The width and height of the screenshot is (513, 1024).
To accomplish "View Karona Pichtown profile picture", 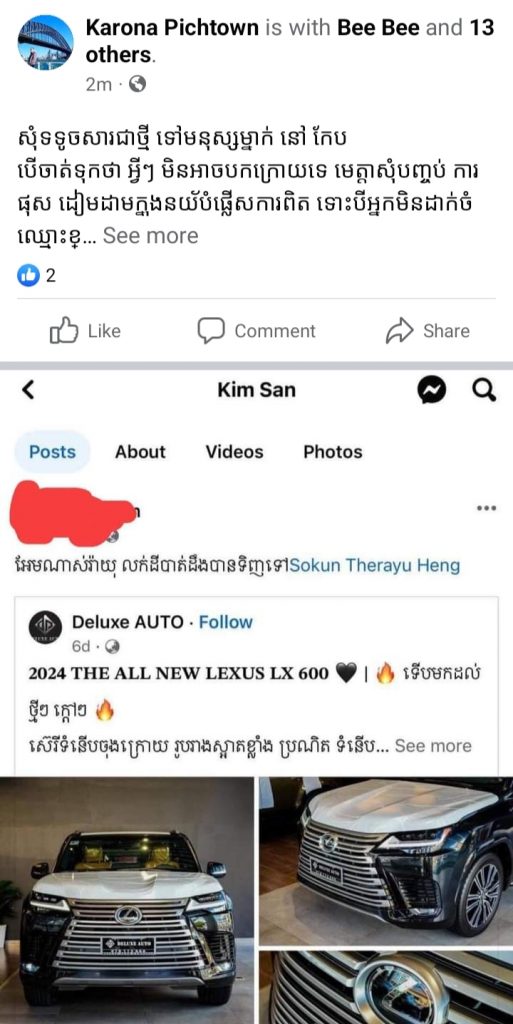I will pos(46,42).
